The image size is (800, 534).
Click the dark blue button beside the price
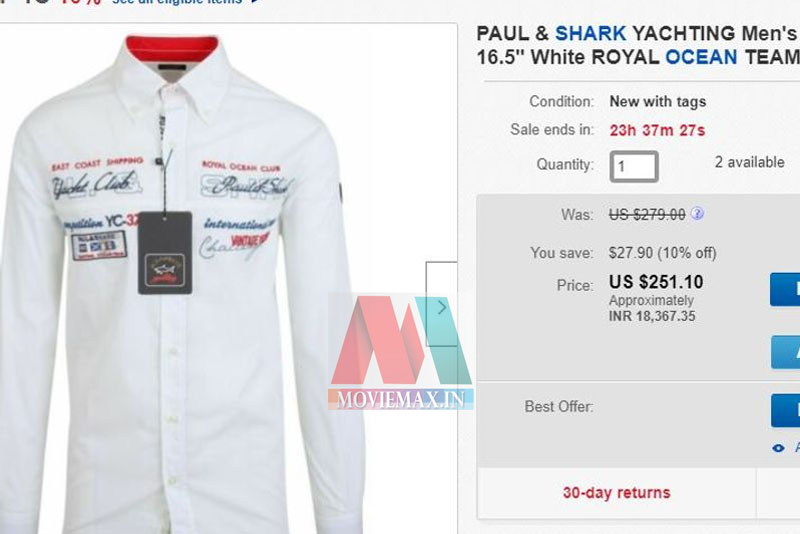785,289
